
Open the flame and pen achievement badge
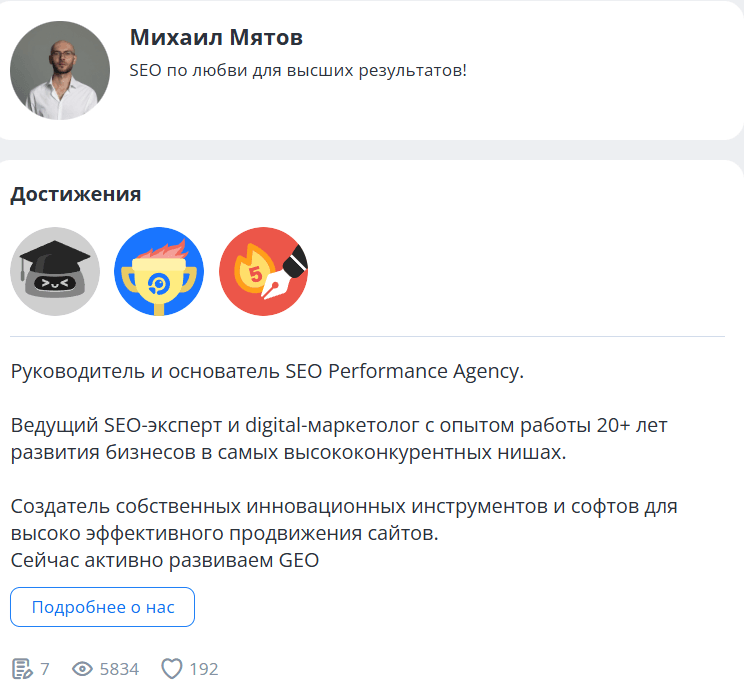pyautogui.click(x=264, y=272)
